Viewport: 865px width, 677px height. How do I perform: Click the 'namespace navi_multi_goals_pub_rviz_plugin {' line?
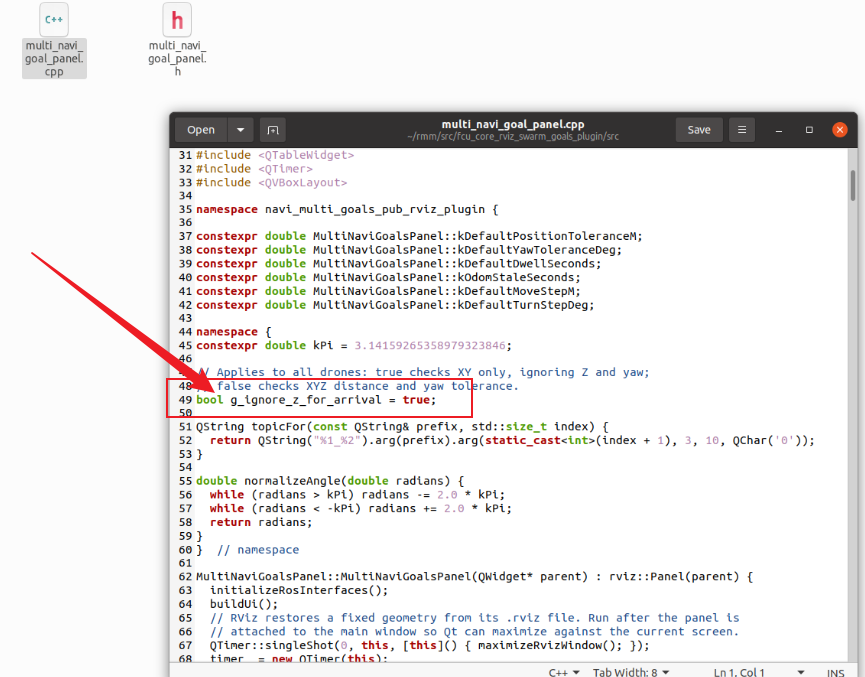point(348,210)
